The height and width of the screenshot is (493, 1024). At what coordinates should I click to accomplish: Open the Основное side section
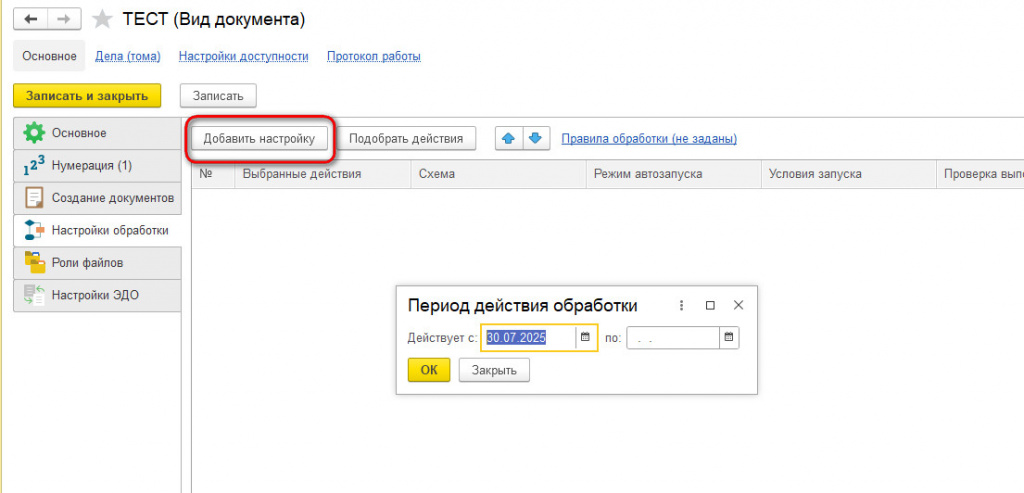tap(97, 133)
